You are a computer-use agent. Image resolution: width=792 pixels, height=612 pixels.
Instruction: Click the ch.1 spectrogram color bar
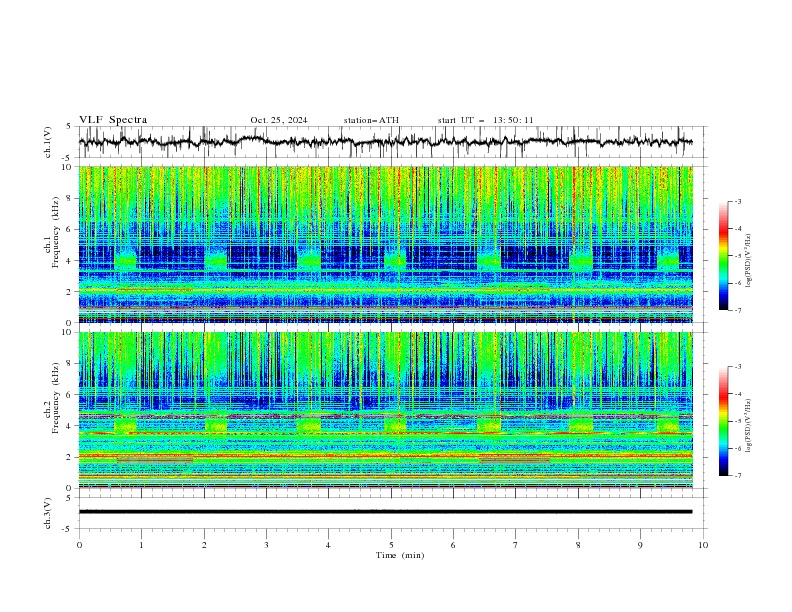tap(723, 256)
